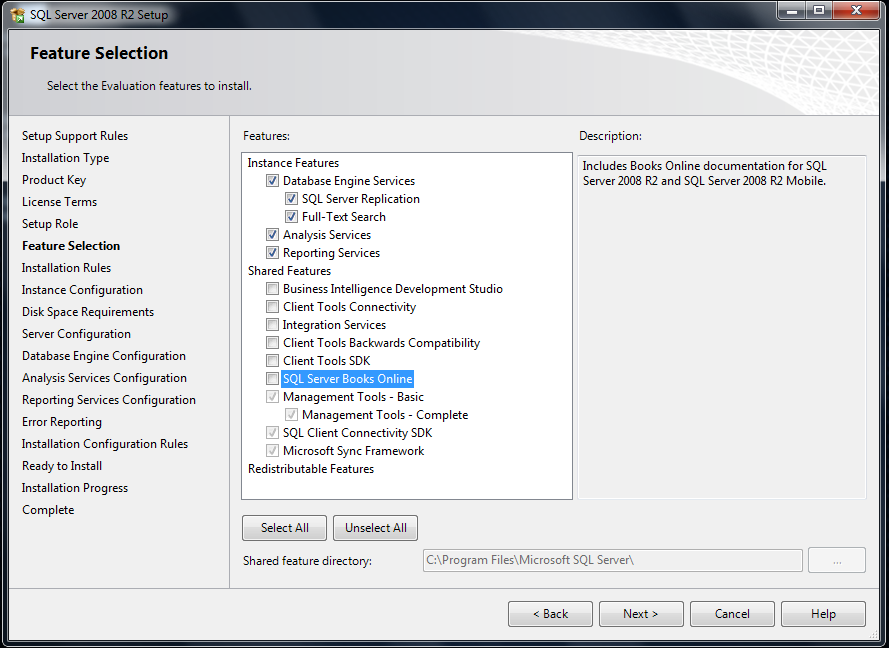Select Instance Configuration step
Screen dimensions: 889x648
(82, 290)
